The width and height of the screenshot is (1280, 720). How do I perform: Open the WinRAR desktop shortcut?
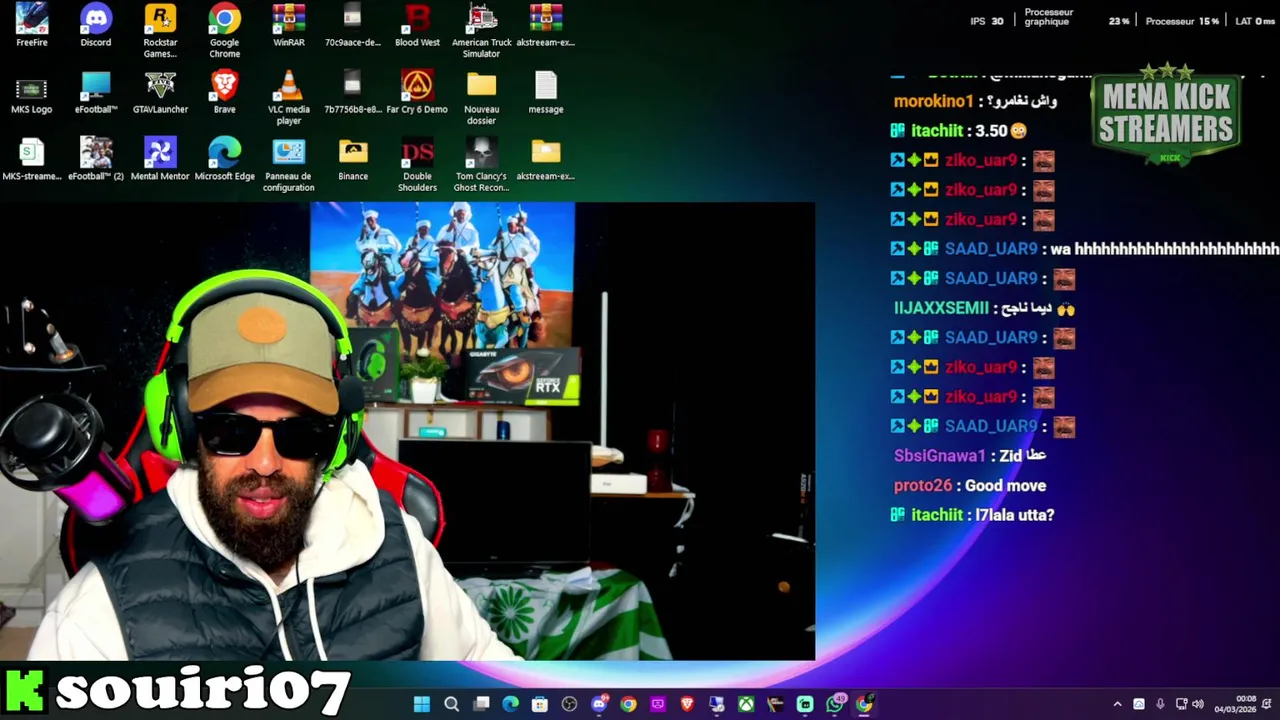[289, 26]
